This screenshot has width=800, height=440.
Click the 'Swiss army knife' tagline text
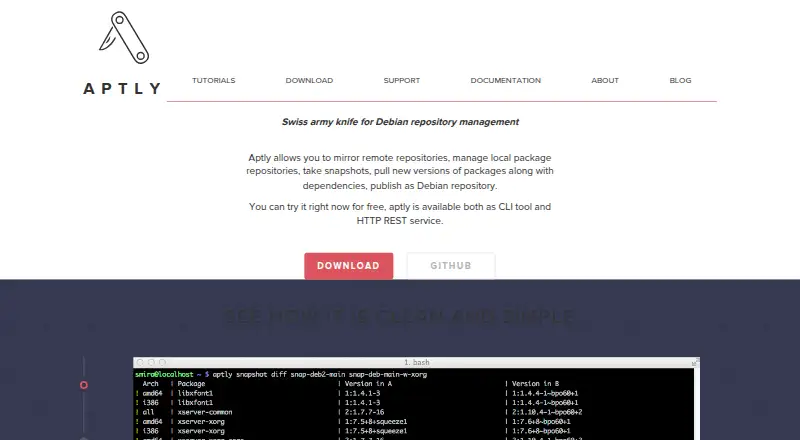click(x=400, y=122)
